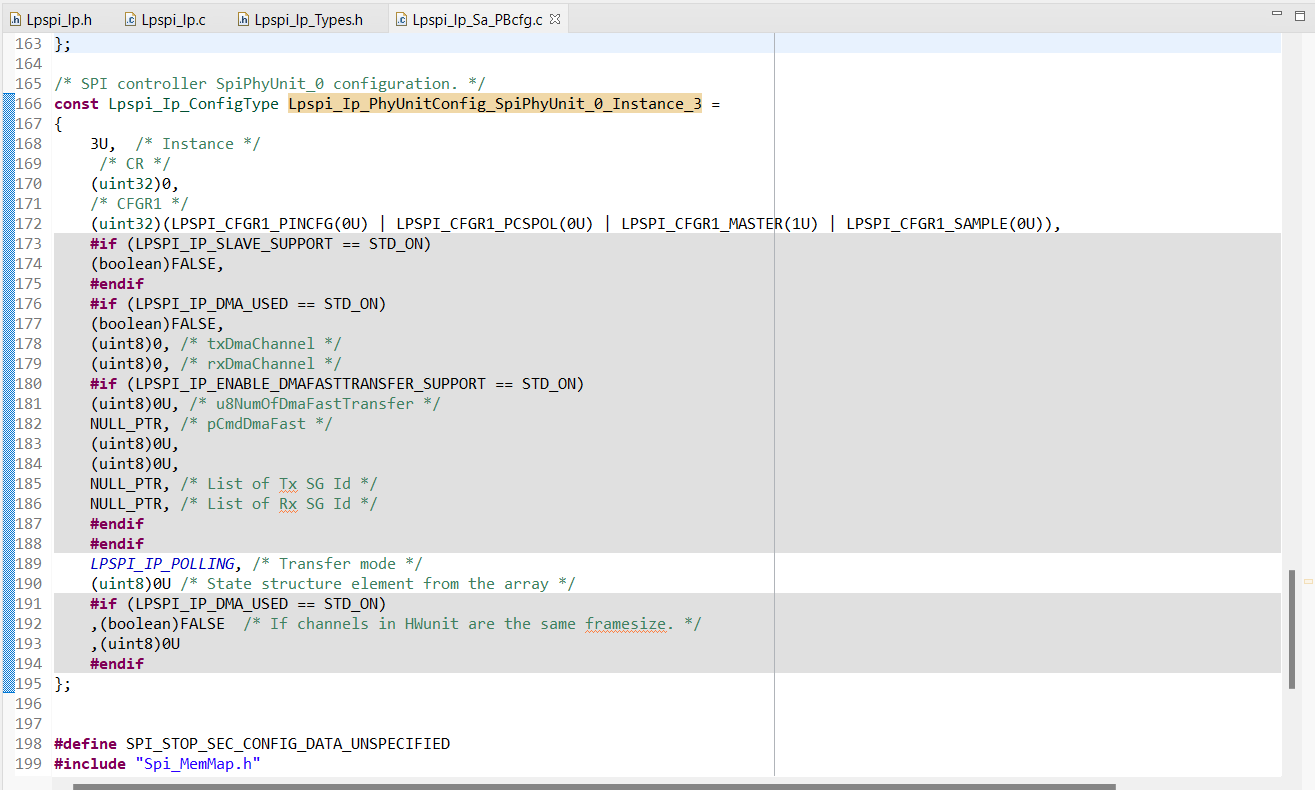The width and height of the screenshot is (1315, 790).
Task: Close the Lpspi_Ip_Sa_PBcfg.c tab
Action: 557,18
